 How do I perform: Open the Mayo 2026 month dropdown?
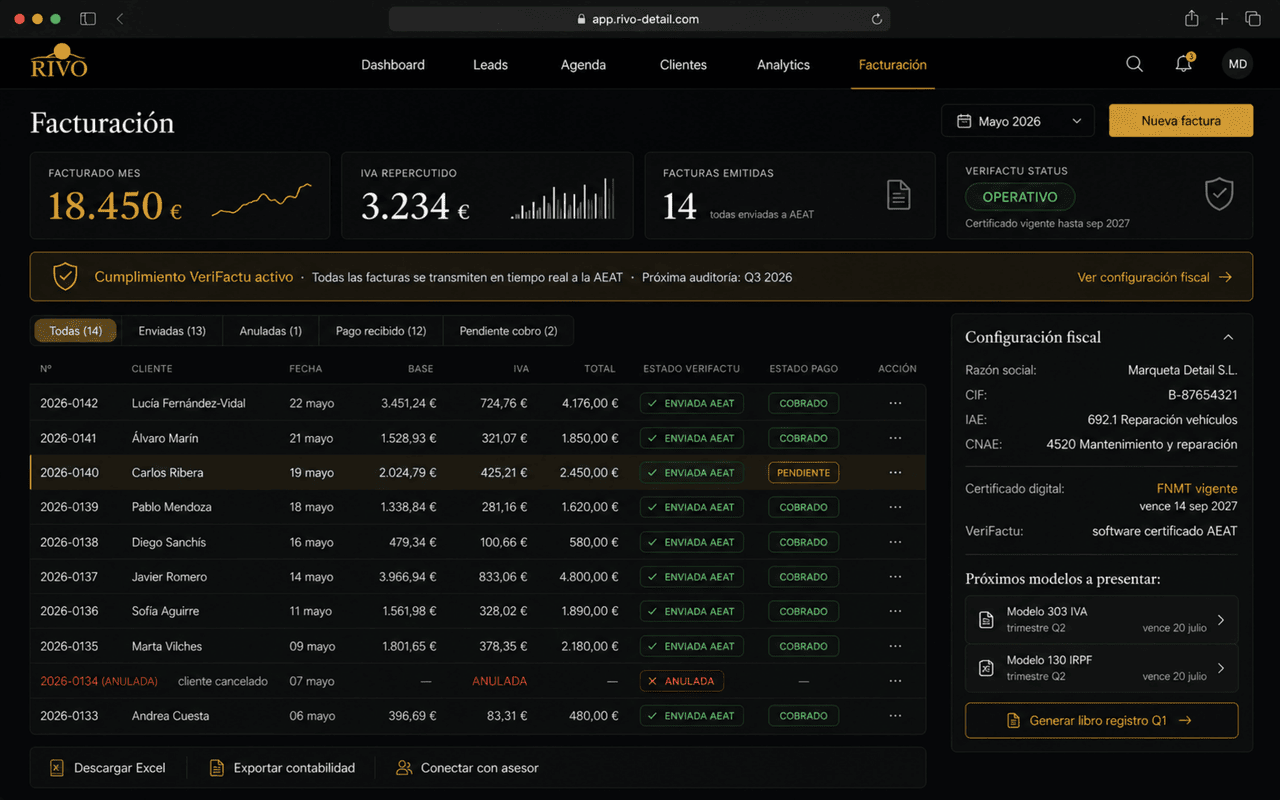tap(1017, 121)
